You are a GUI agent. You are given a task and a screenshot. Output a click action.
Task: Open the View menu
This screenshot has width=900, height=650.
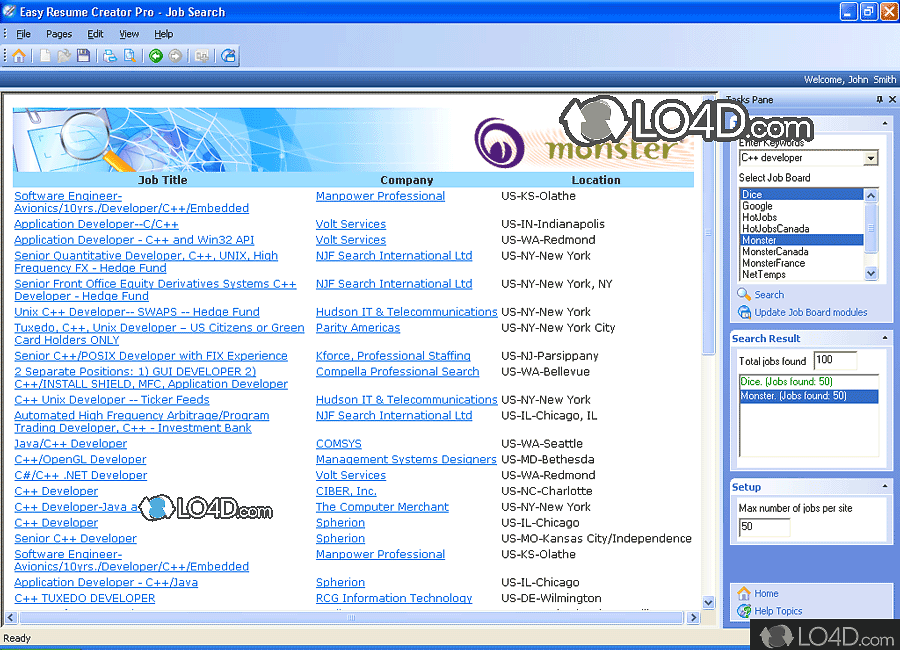pos(129,34)
